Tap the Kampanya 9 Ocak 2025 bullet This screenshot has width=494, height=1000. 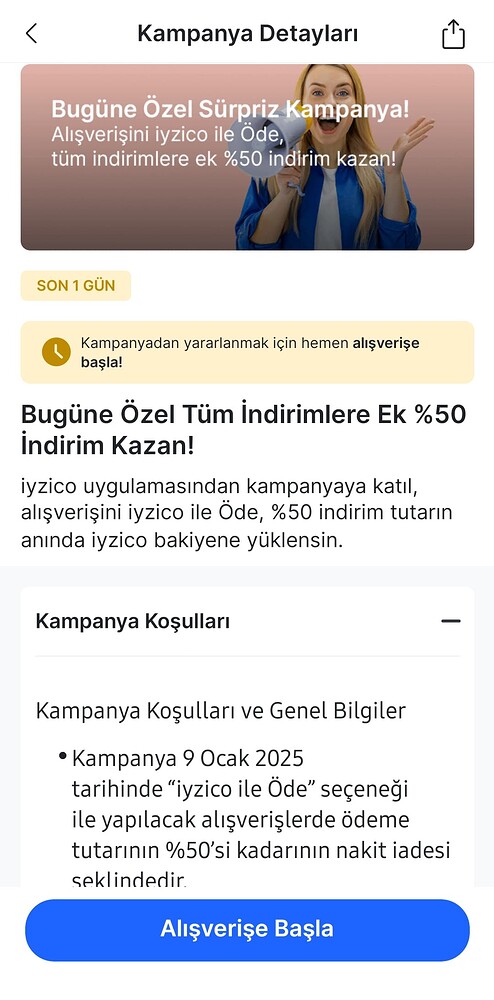[261, 820]
